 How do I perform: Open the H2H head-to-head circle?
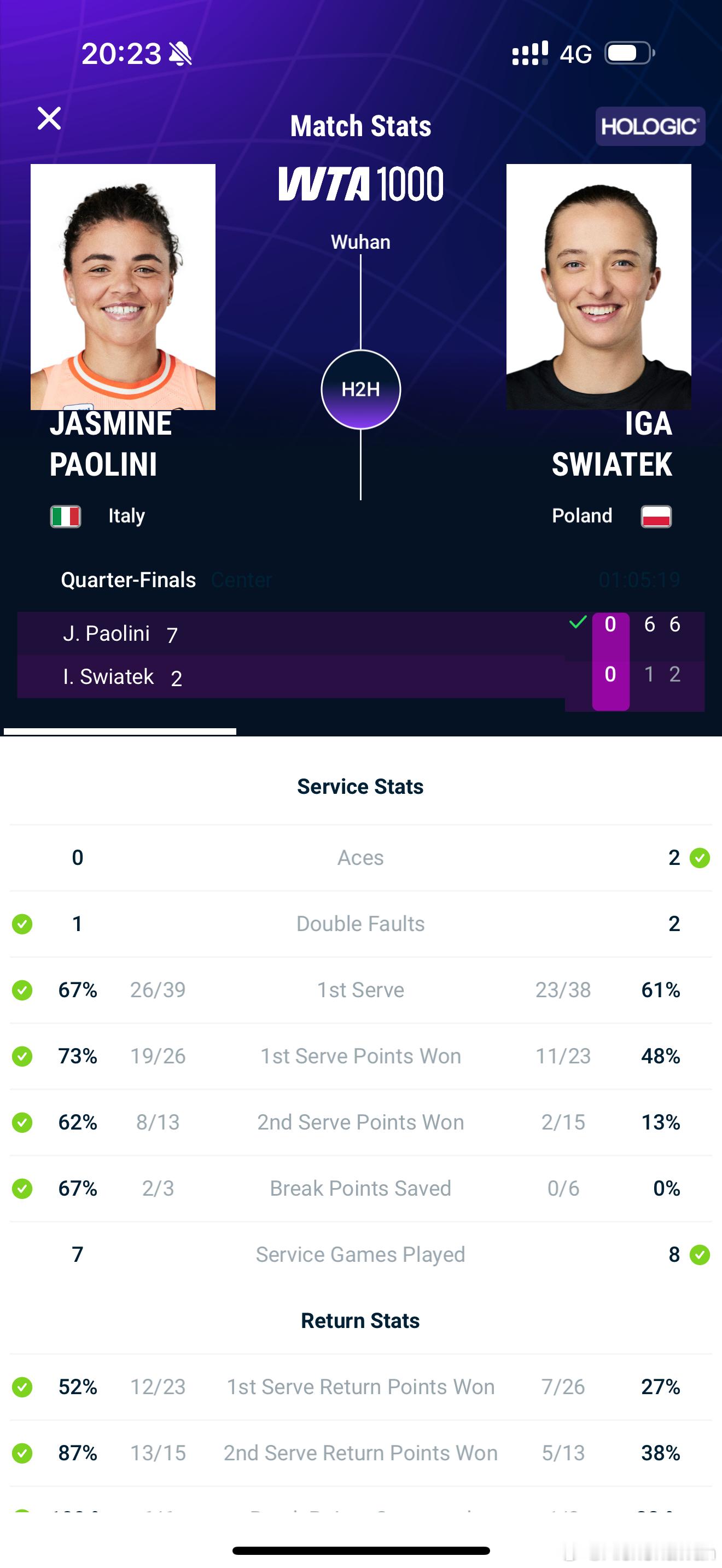[x=360, y=390]
